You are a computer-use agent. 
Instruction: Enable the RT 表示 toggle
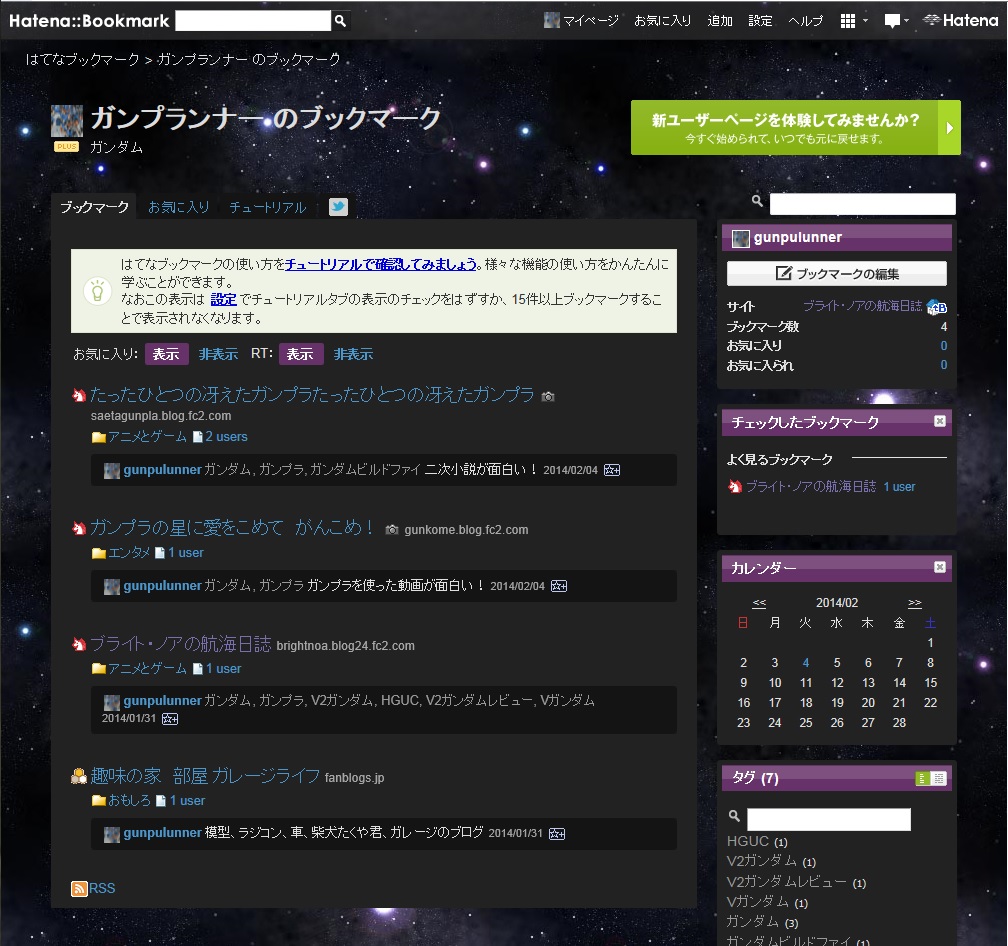point(301,354)
